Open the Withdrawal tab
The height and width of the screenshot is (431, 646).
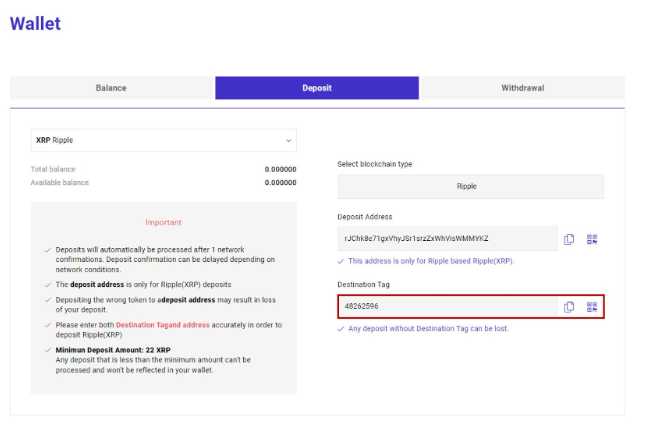(522, 88)
